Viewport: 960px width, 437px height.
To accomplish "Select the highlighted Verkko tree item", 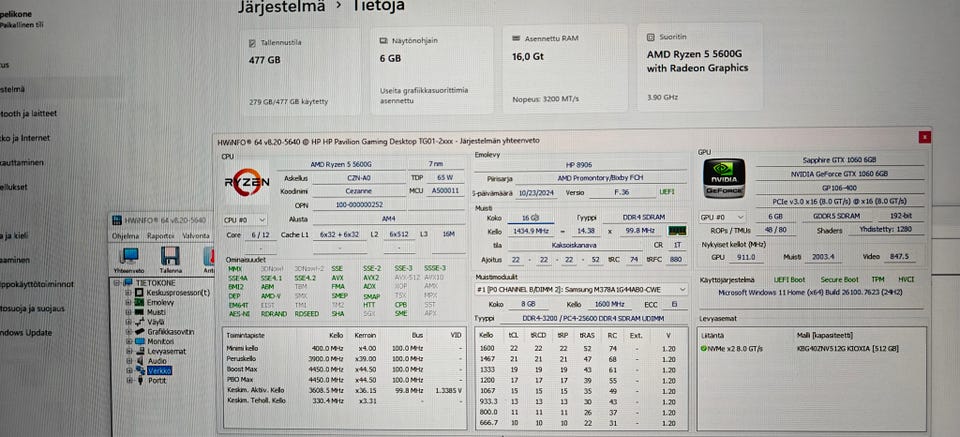I will (159, 371).
